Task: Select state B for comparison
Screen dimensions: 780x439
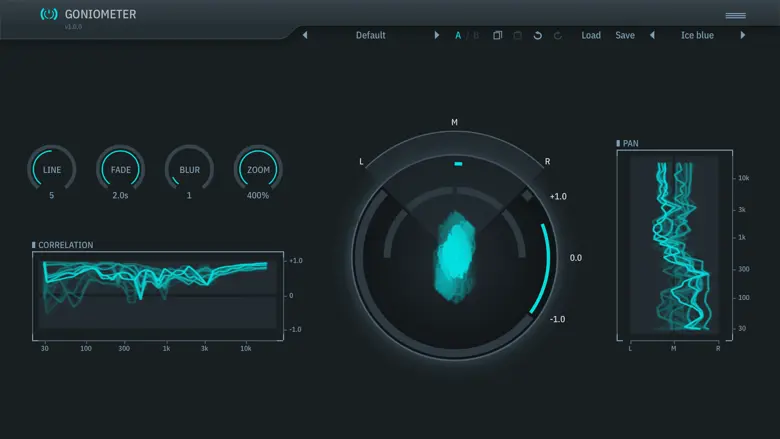Action: [476, 35]
